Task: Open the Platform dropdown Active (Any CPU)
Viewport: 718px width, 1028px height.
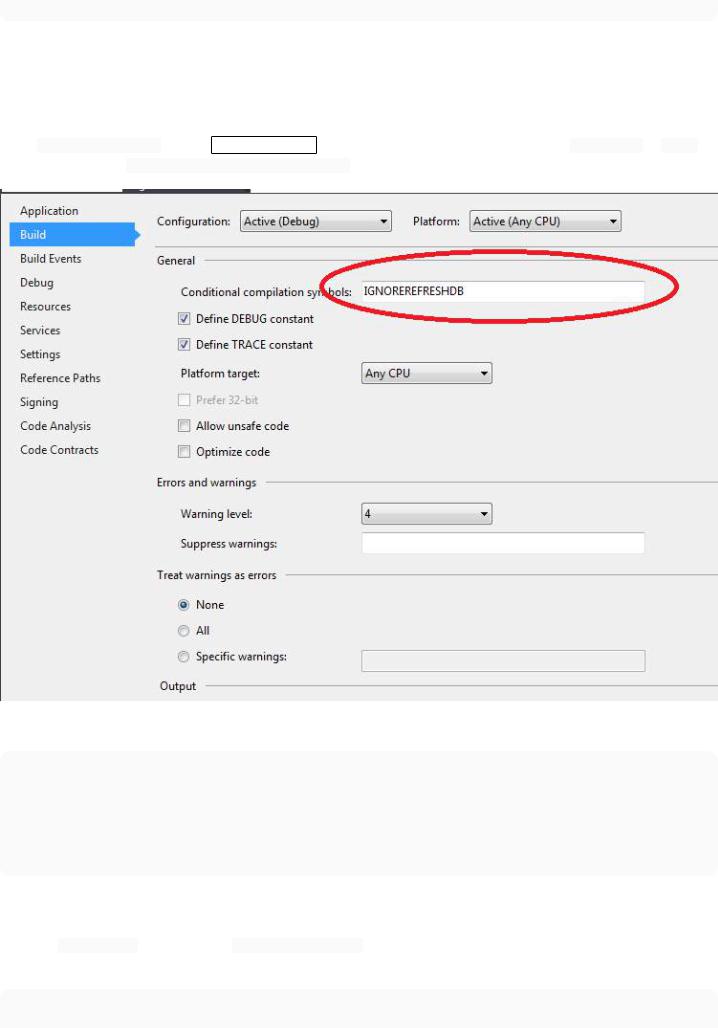Action: click(x=545, y=221)
